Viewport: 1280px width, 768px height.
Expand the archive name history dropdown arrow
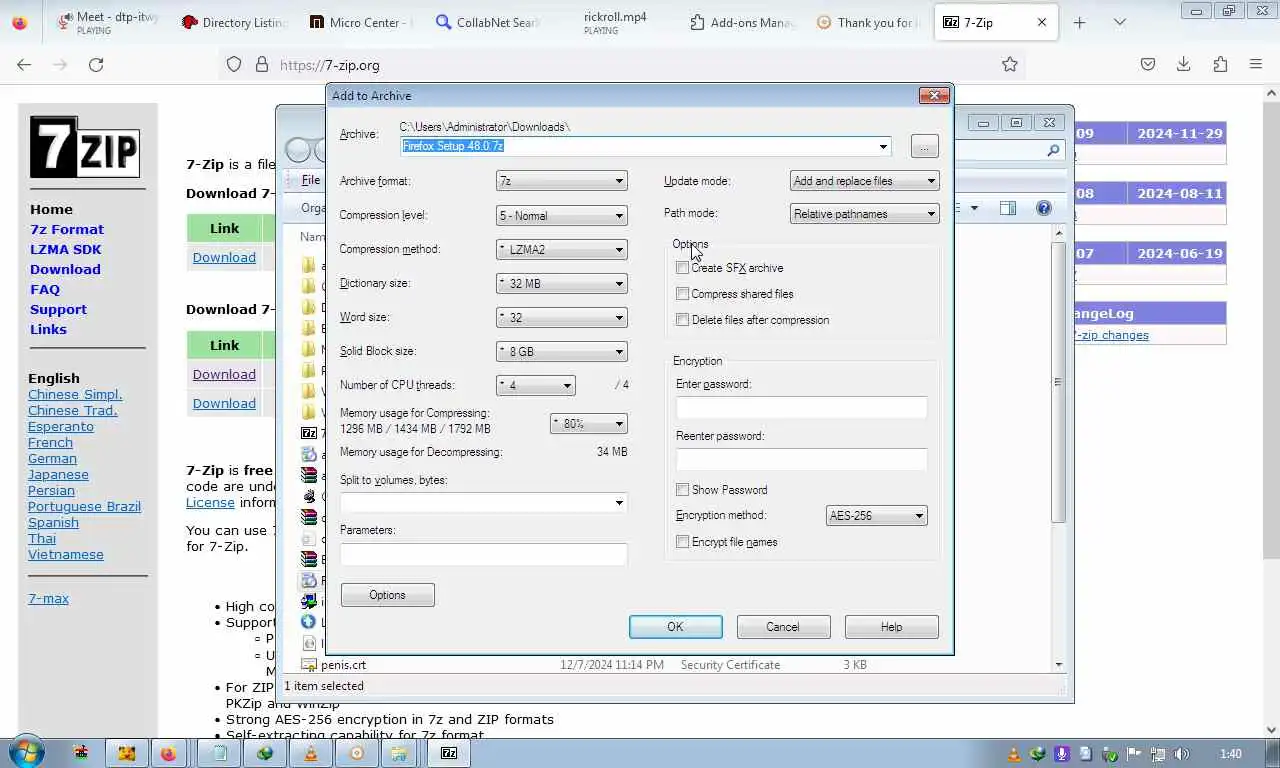pyautogui.click(x=883, y=146)
